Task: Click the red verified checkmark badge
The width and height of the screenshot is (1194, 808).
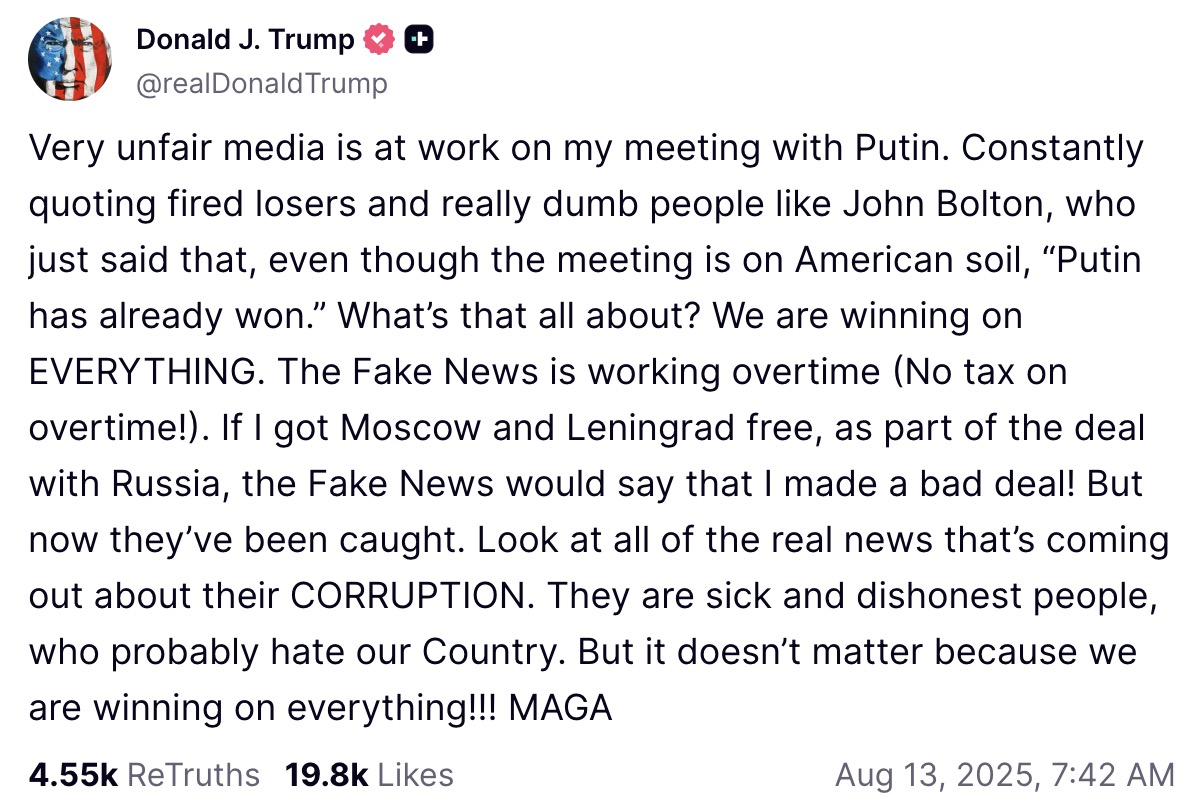Action: pos(376,40)
